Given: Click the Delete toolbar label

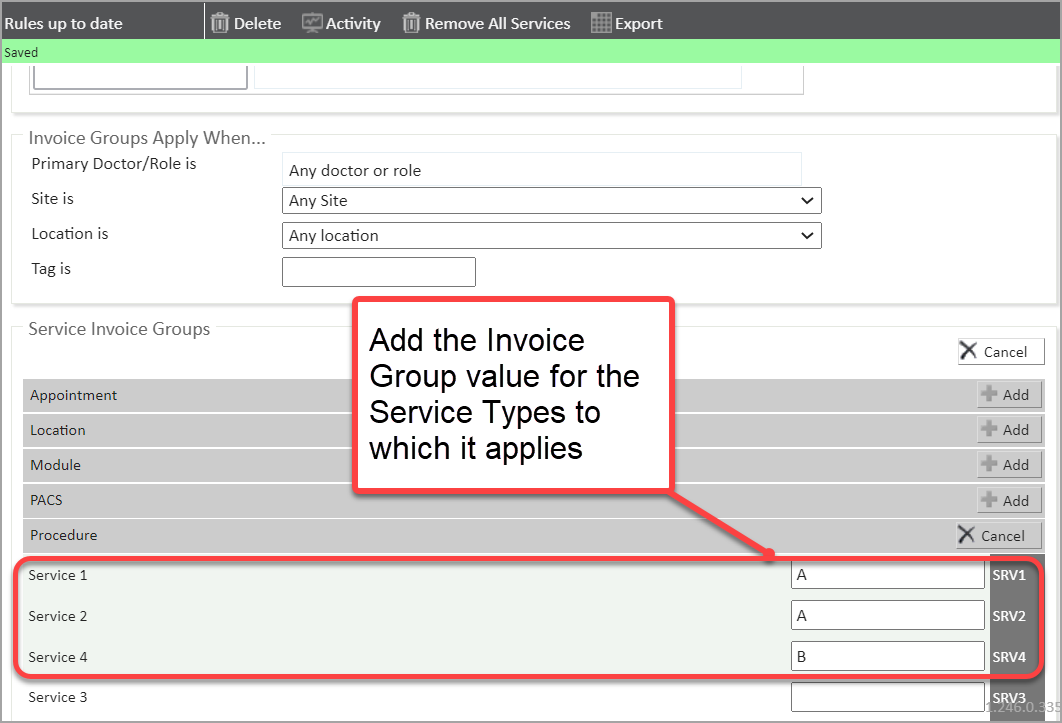Looking at the screenshot, I should (257, 24).
